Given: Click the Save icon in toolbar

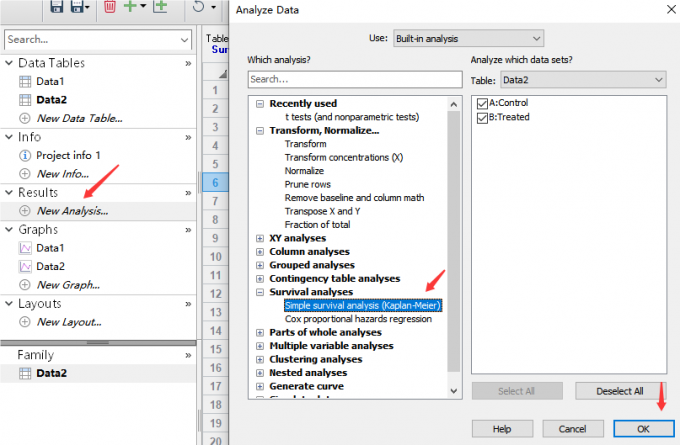Looking at the screenshot, I should coord(57,6).
